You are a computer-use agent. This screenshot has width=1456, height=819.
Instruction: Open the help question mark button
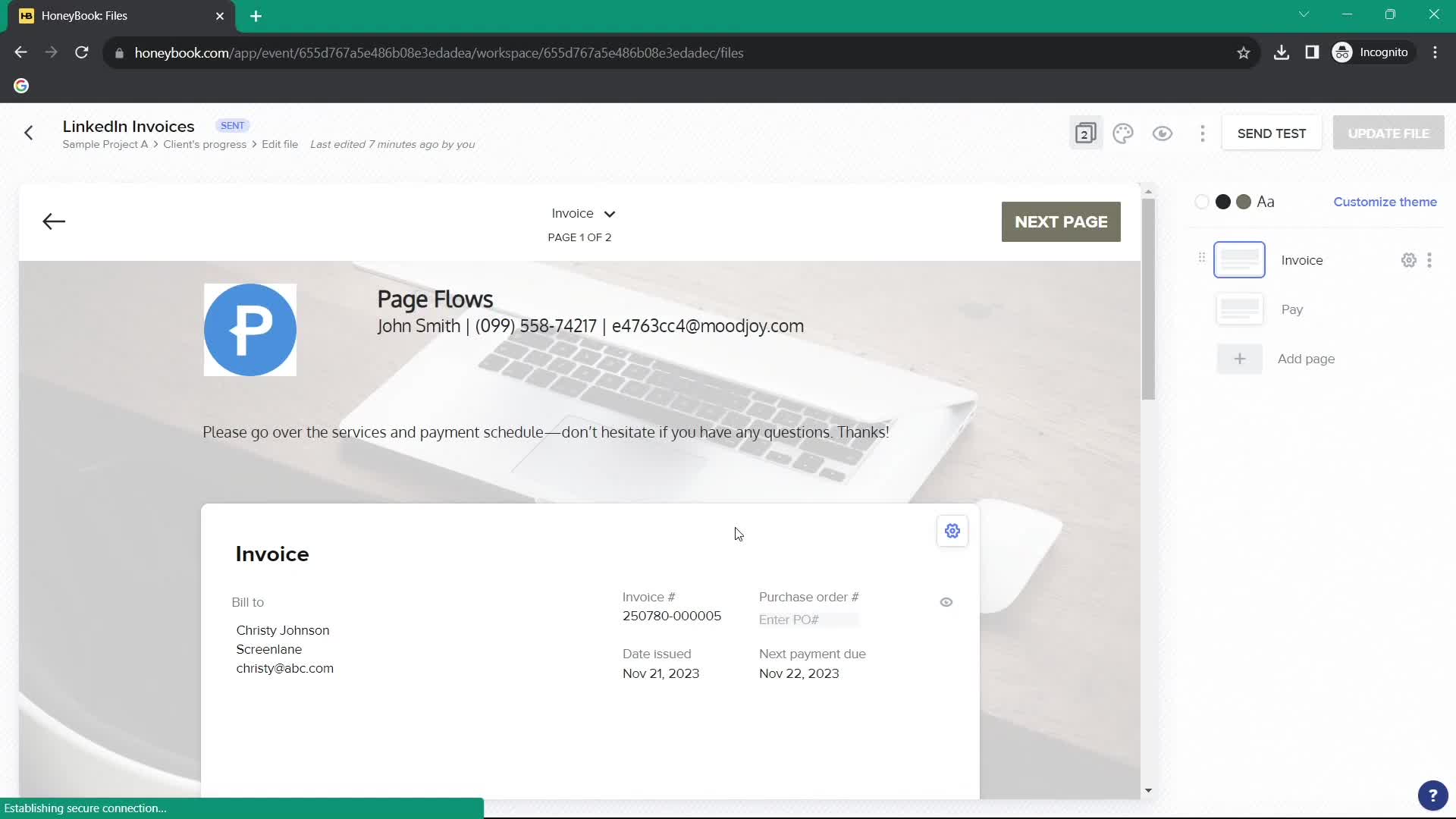pyautogui.click(x=1432, y=795)
